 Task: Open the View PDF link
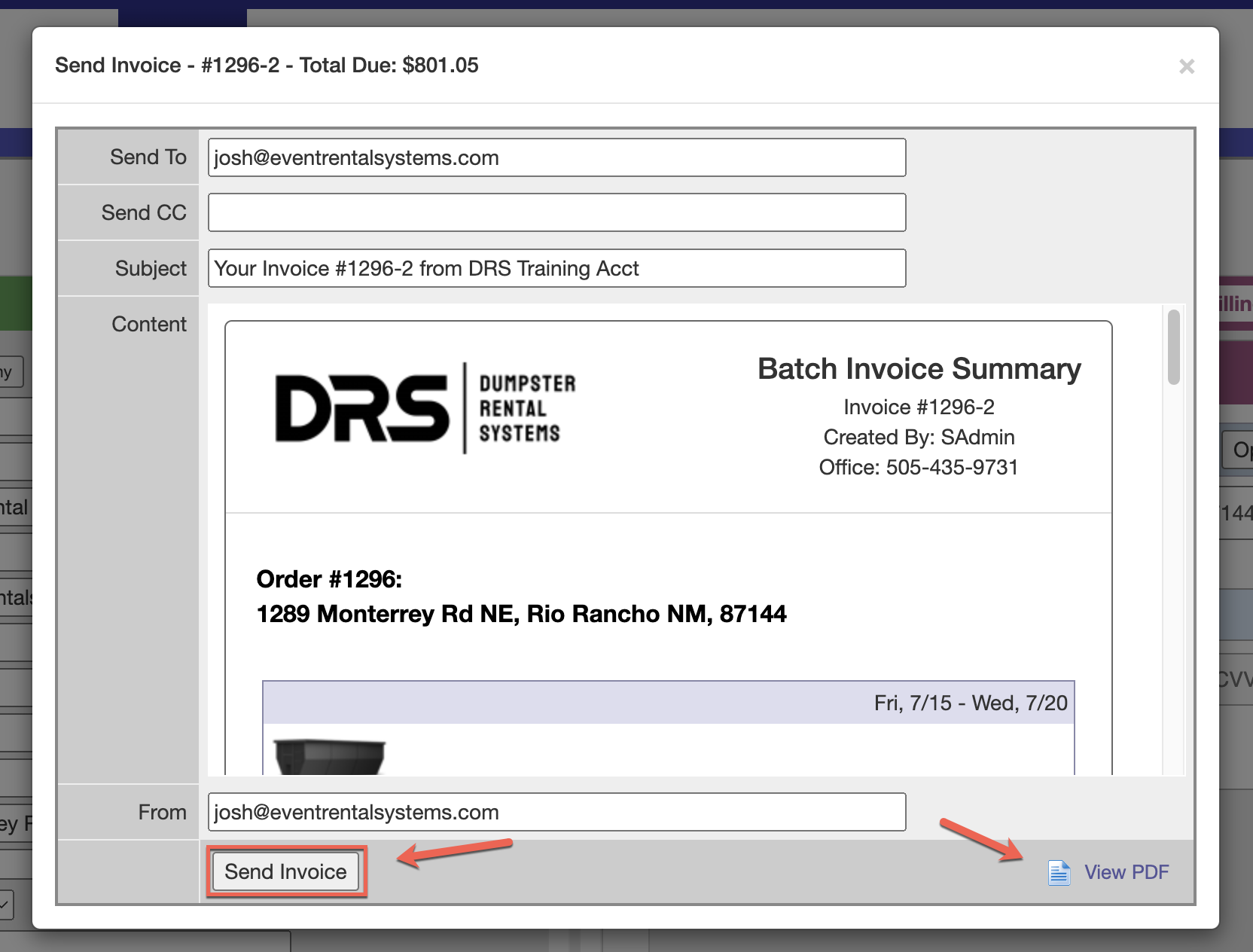point(1126,872)
